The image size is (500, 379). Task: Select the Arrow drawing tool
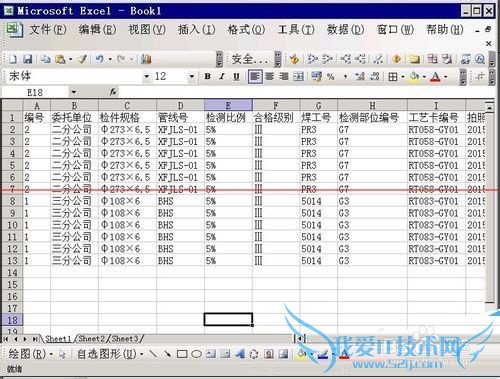click(167, 354)
